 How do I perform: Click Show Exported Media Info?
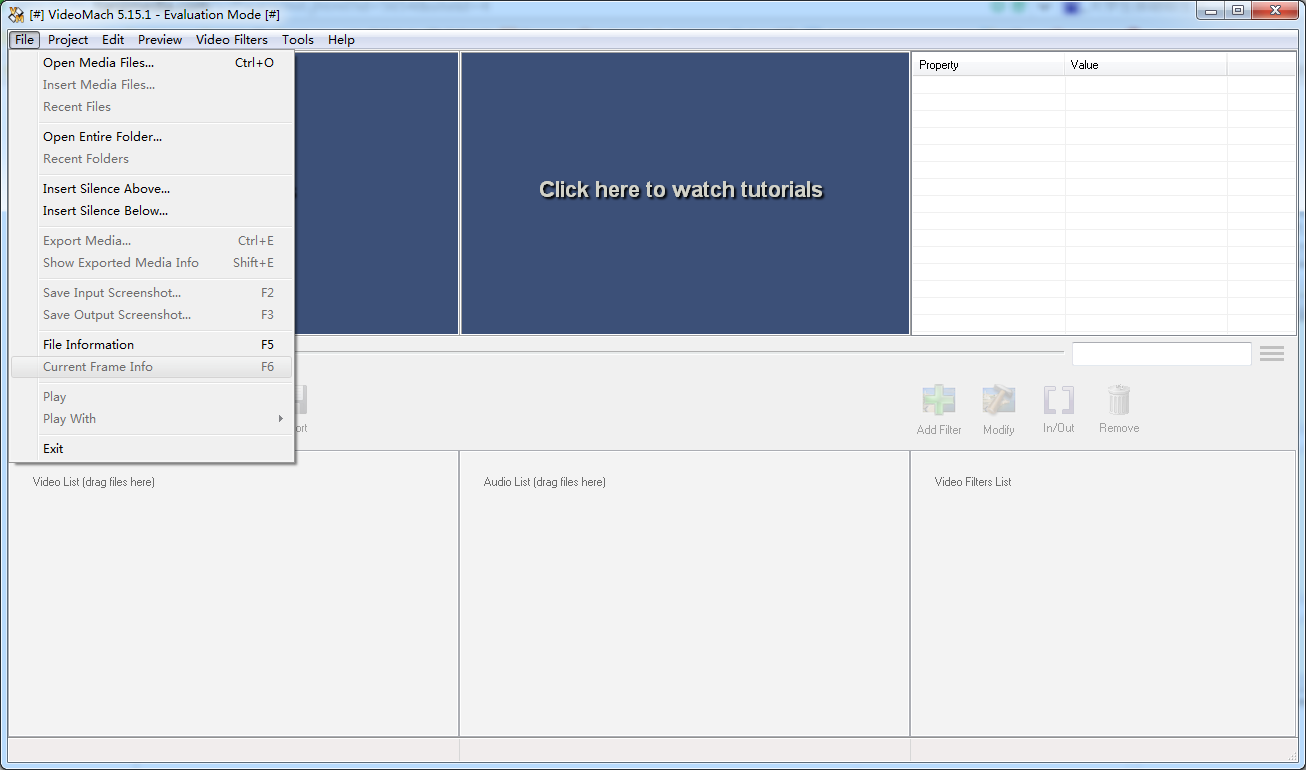click(152, 263)
